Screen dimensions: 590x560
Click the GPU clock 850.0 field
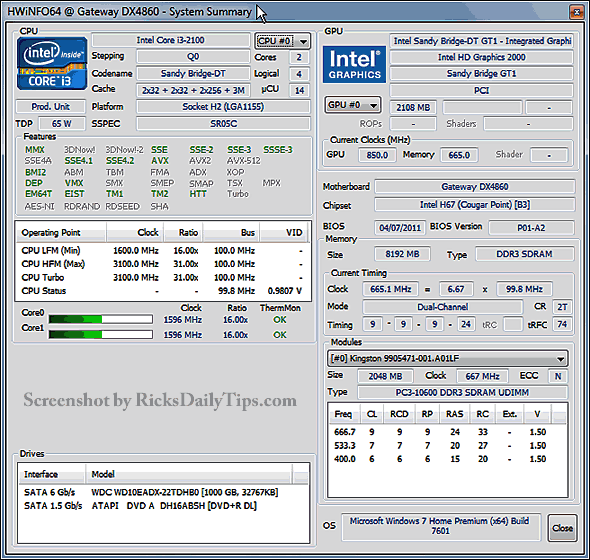click(377, 155)
